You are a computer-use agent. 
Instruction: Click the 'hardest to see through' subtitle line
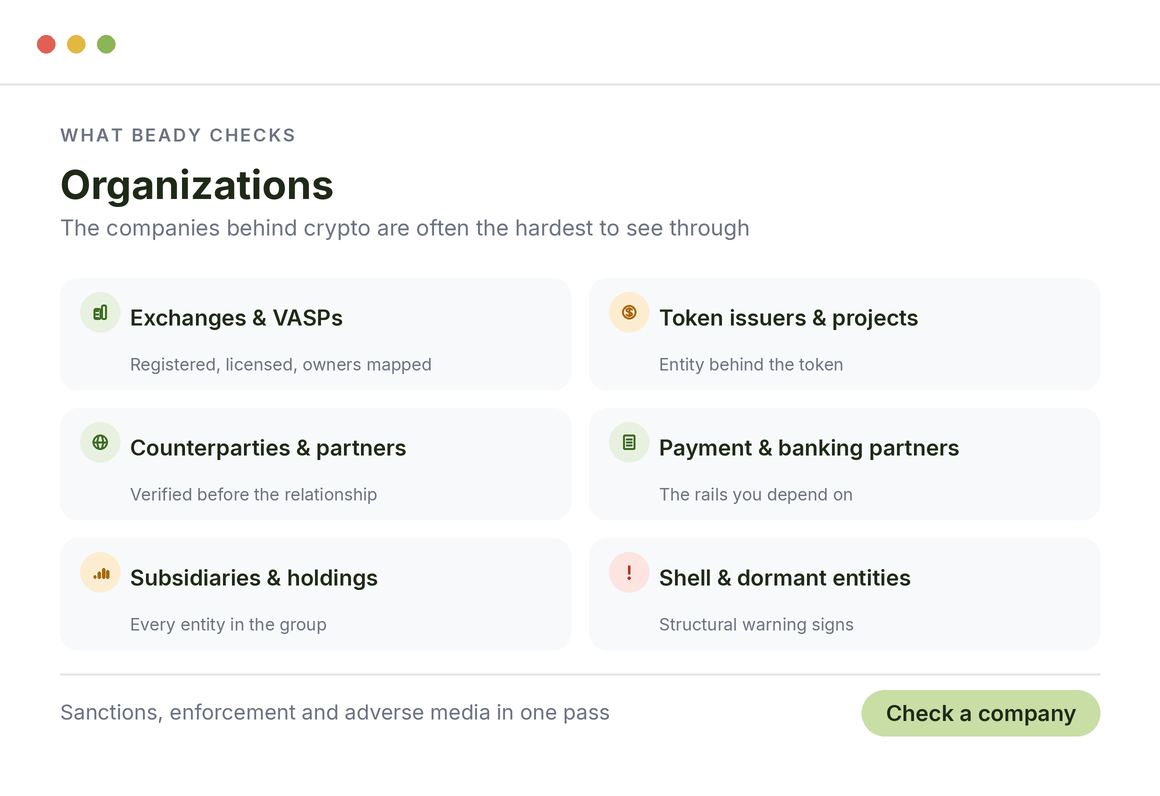click(405, 228)
